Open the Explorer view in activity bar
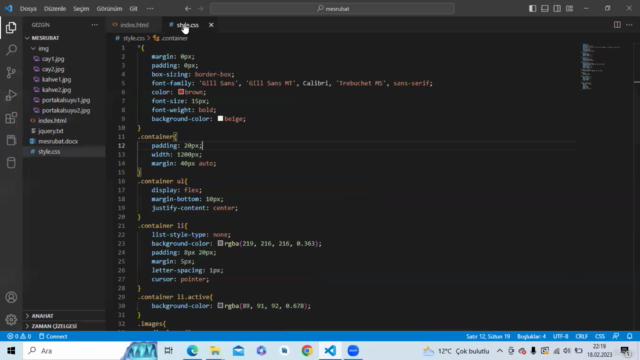640x360 pixels. coord(11,27)
